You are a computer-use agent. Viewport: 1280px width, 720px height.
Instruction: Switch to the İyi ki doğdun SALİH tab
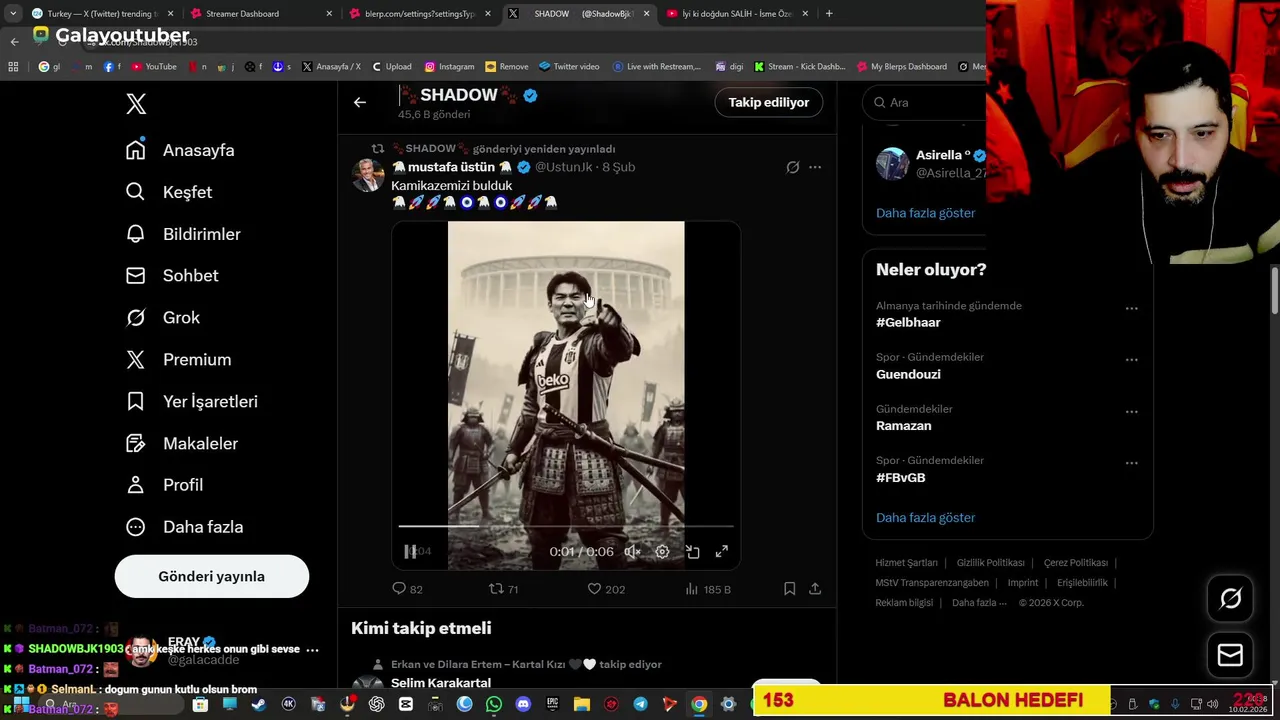(738, 14)
